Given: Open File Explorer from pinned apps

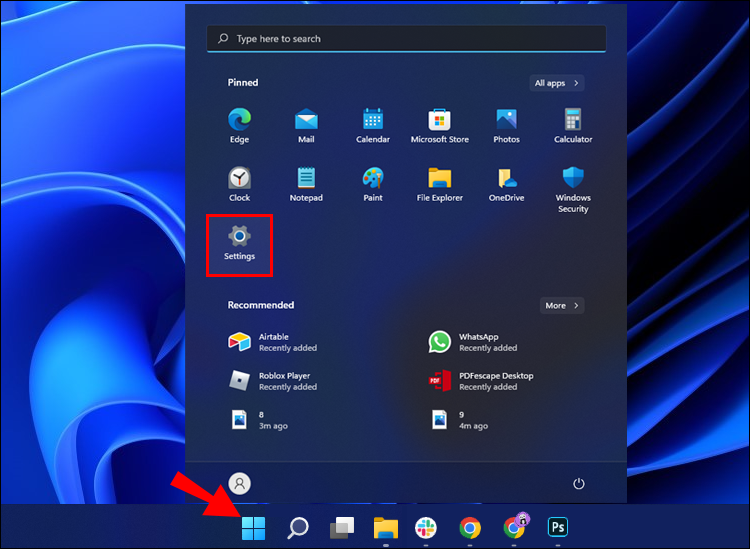Looking at the screenshot, I should click(x=440, y=184).
